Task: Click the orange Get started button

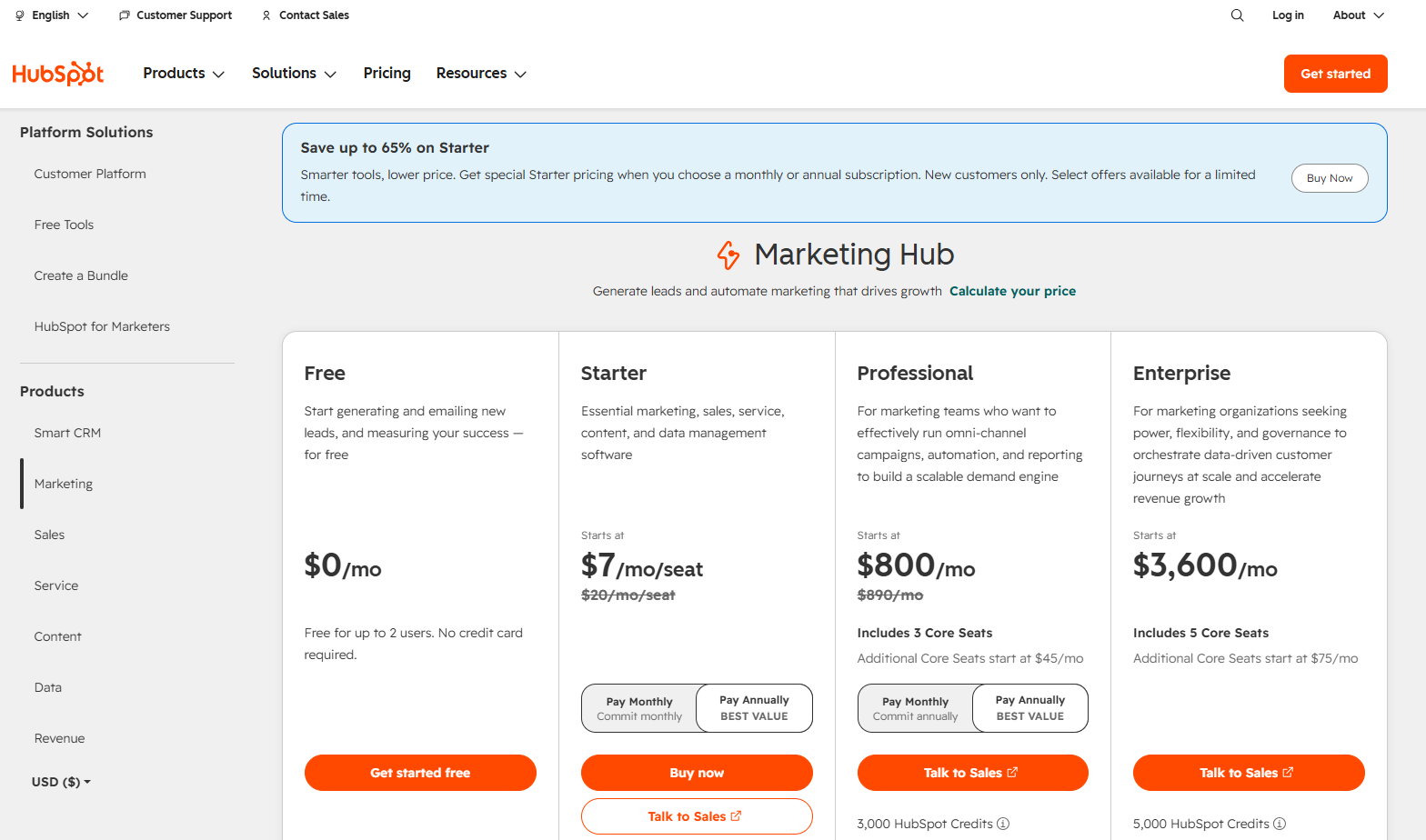Action: [1335, 74]
